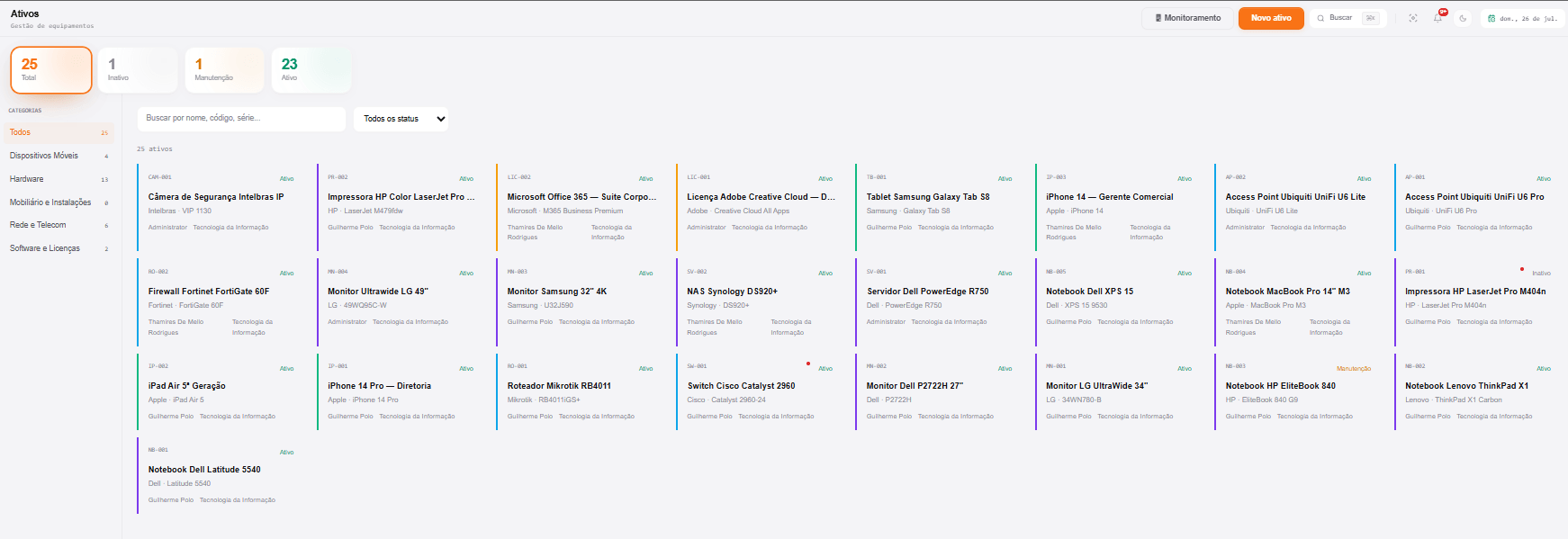
Task: Select the 1 Manutenção summary card
Action: point(224,70)
